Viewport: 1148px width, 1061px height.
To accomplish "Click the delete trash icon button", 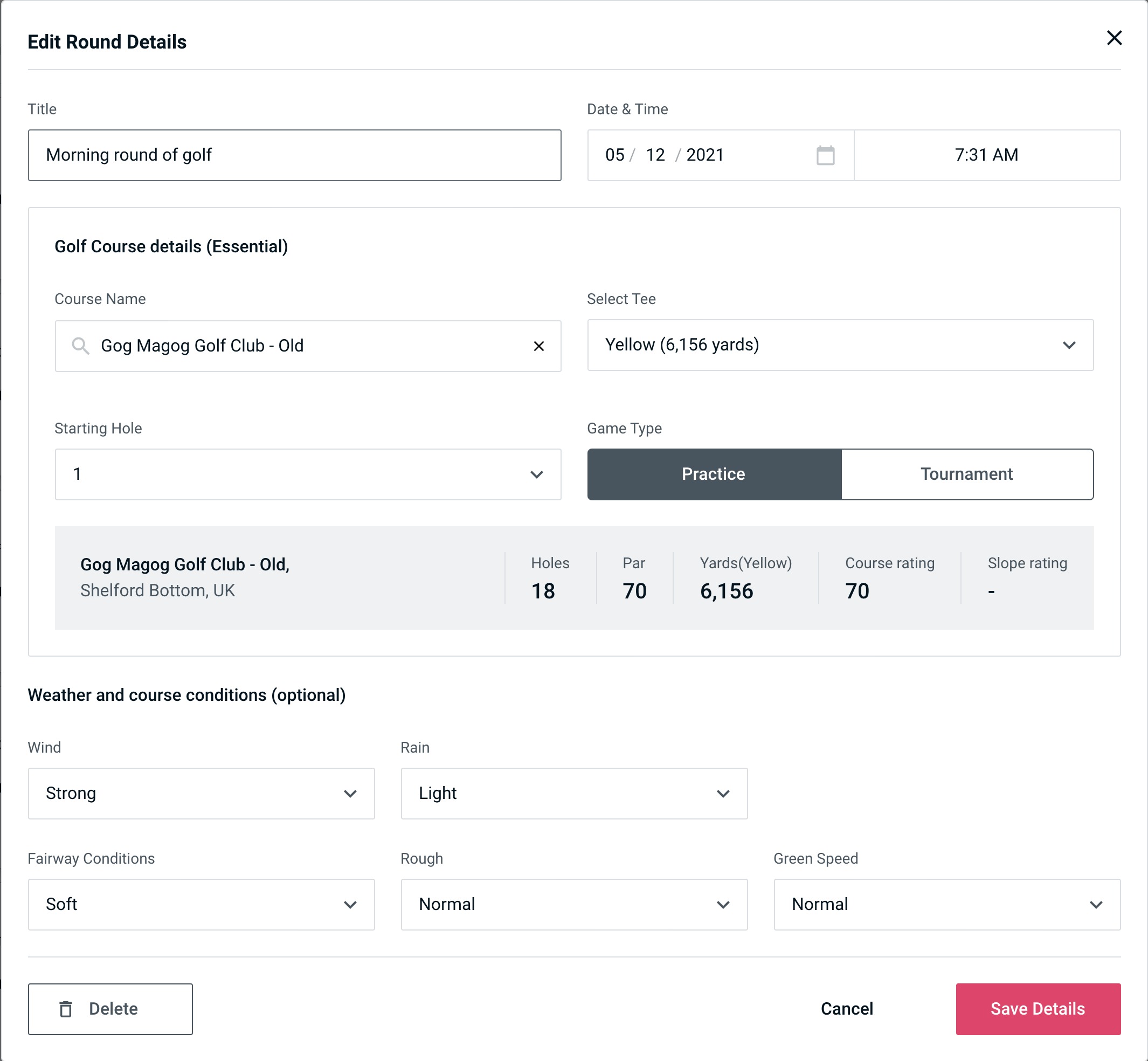I will click(68, 1008).
